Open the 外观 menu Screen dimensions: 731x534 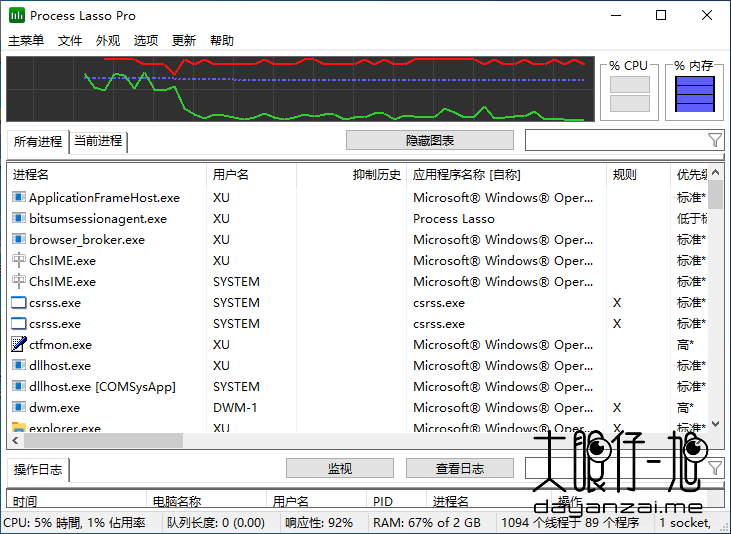[108, 41]
